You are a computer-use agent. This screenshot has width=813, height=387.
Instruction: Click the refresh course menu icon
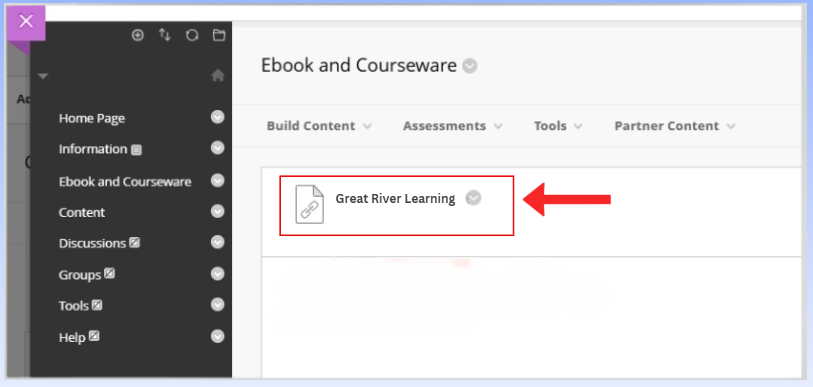[192, 35]
